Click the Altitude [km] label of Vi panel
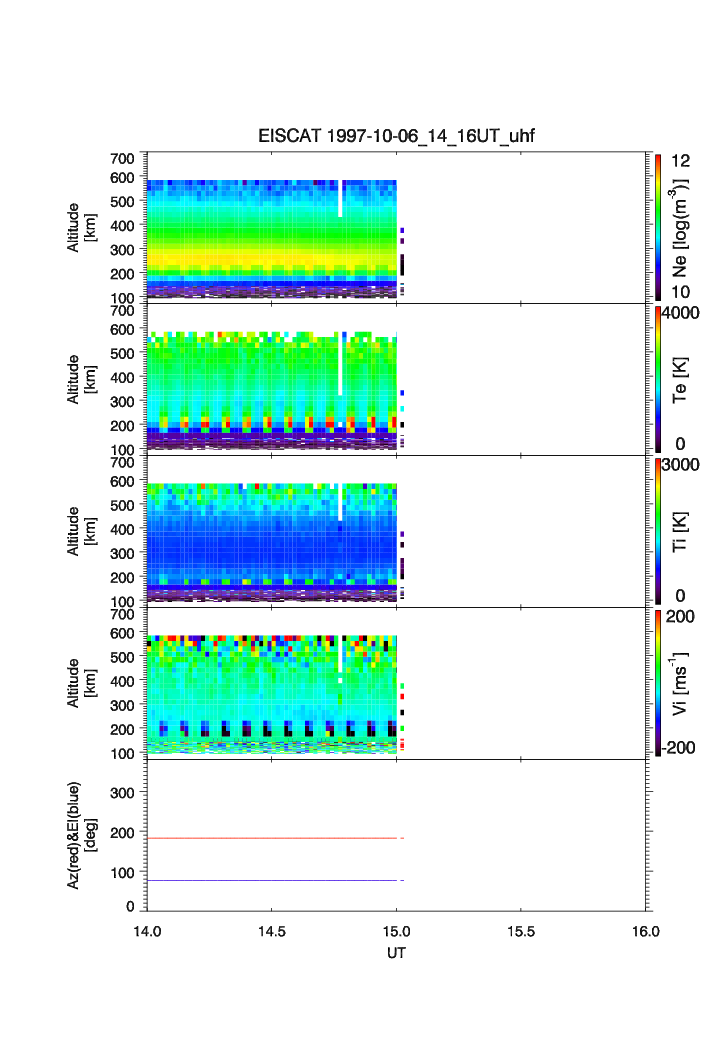This screenshot has height=1063, width=708. [x=81, y=683]
